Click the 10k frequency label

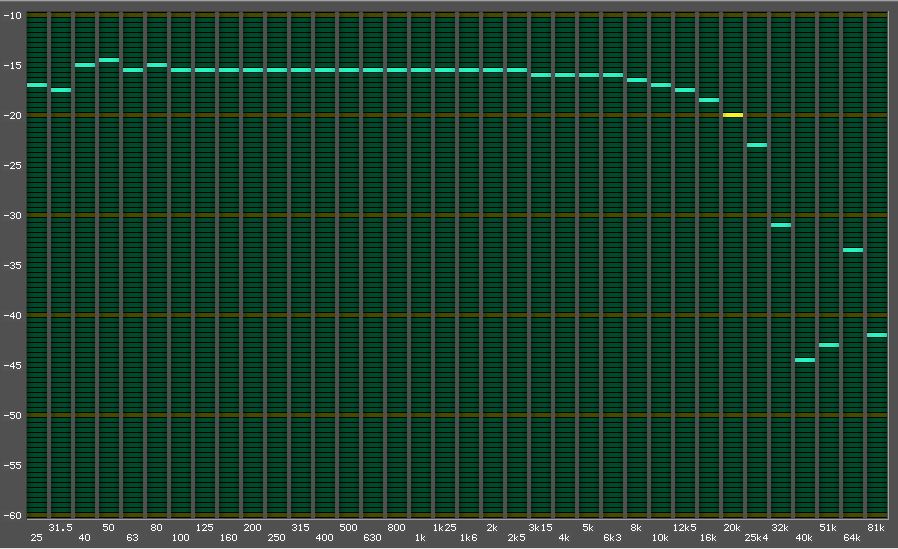coord(660,538)
